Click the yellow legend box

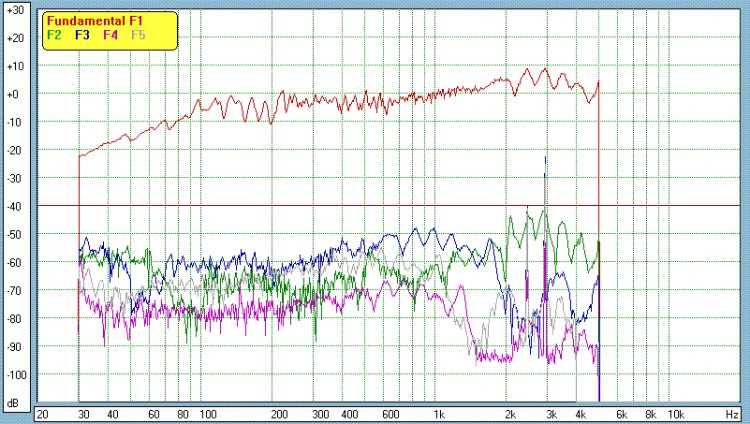click(110, 31)
